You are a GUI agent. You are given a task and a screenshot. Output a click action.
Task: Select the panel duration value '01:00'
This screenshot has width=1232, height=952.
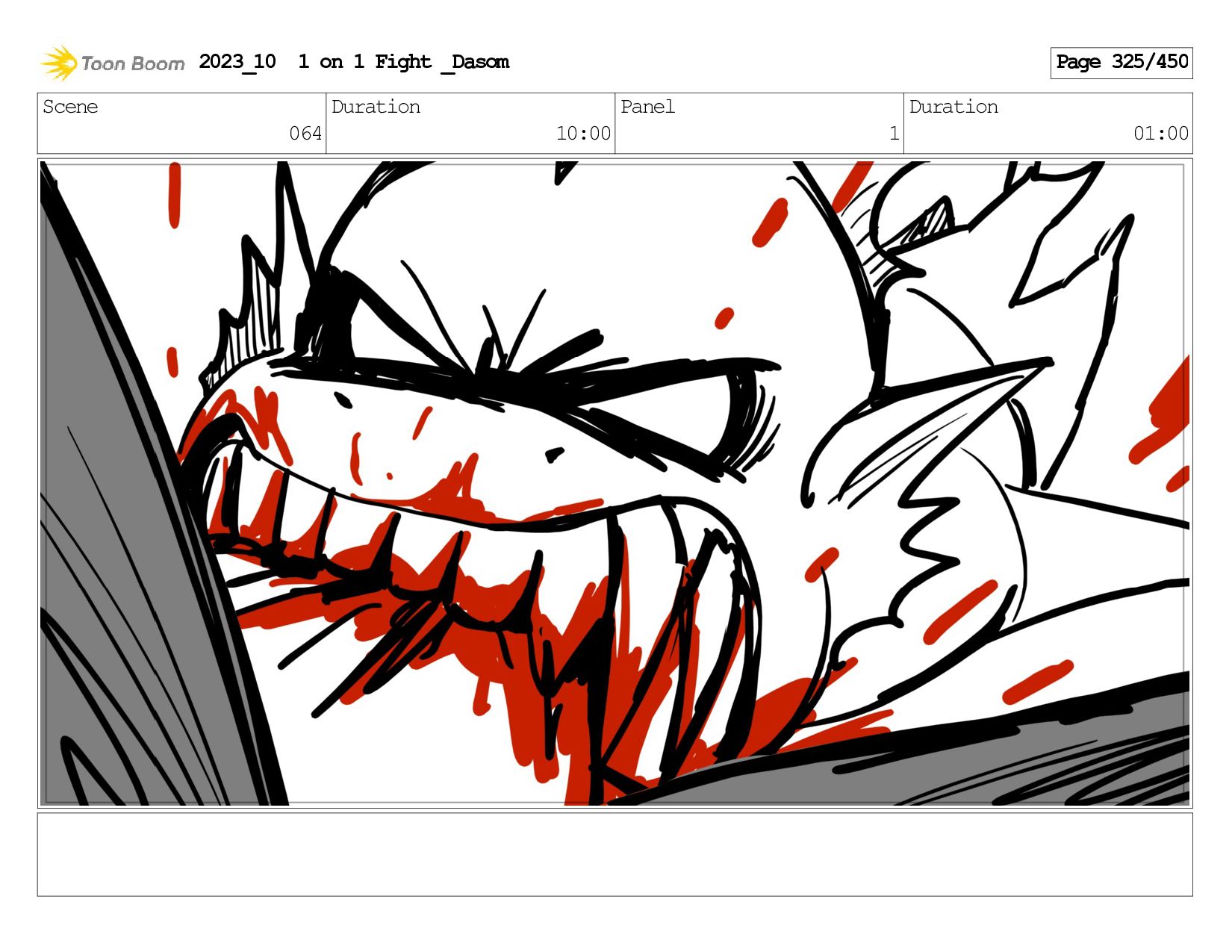tap(1161, 134)
